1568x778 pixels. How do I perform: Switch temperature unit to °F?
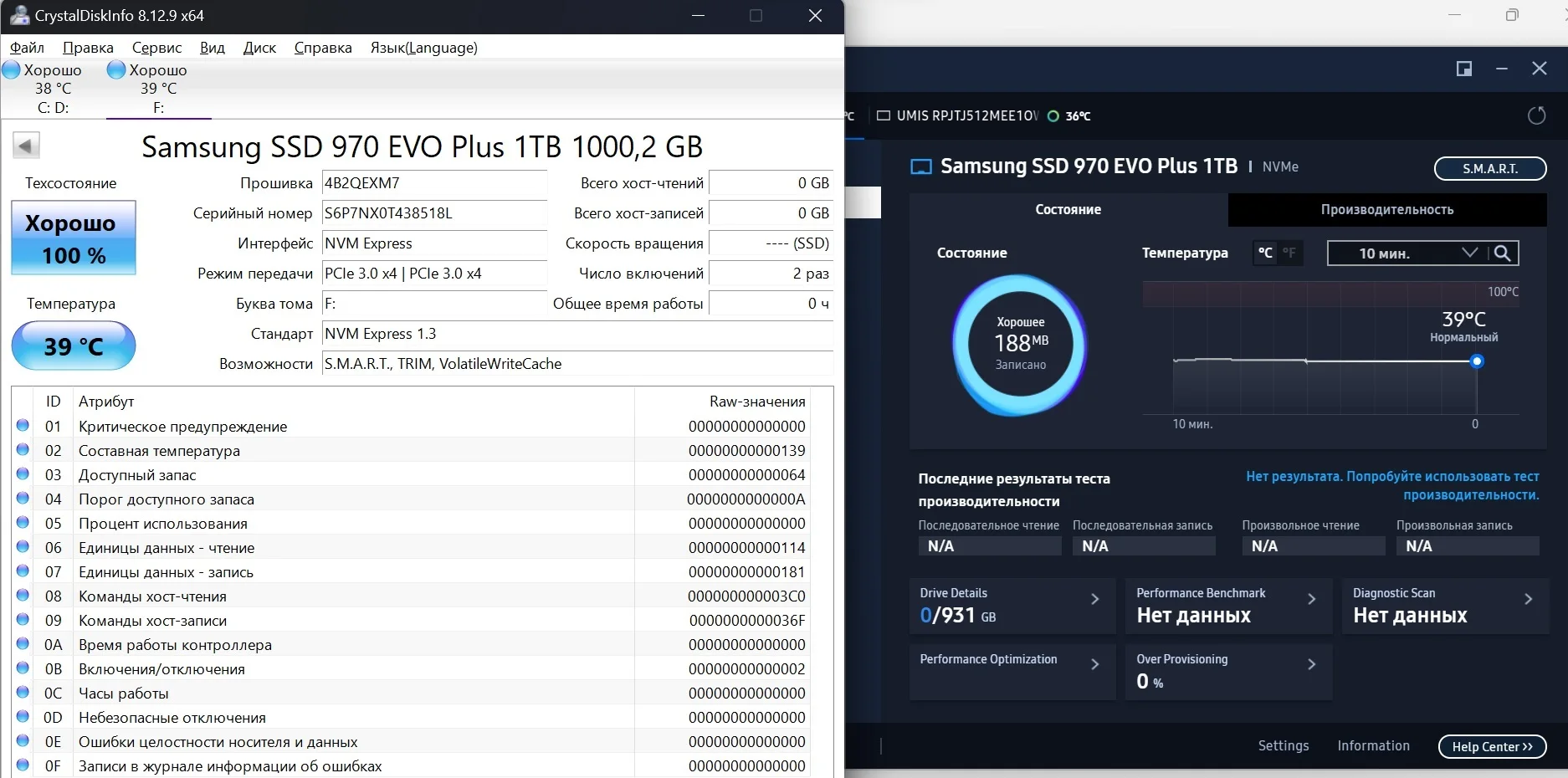(1289, 253)
